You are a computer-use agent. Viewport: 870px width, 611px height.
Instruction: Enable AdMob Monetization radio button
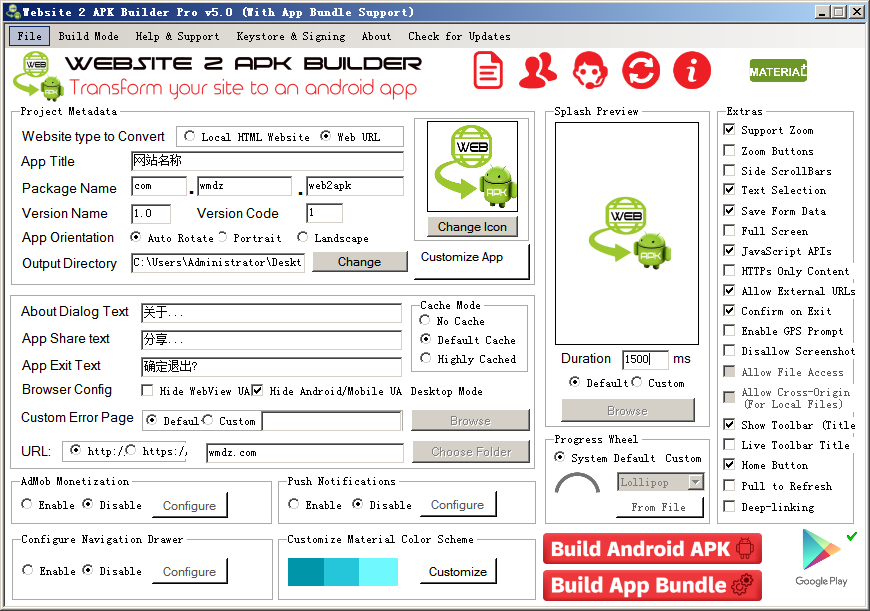[x=27, y=504]
